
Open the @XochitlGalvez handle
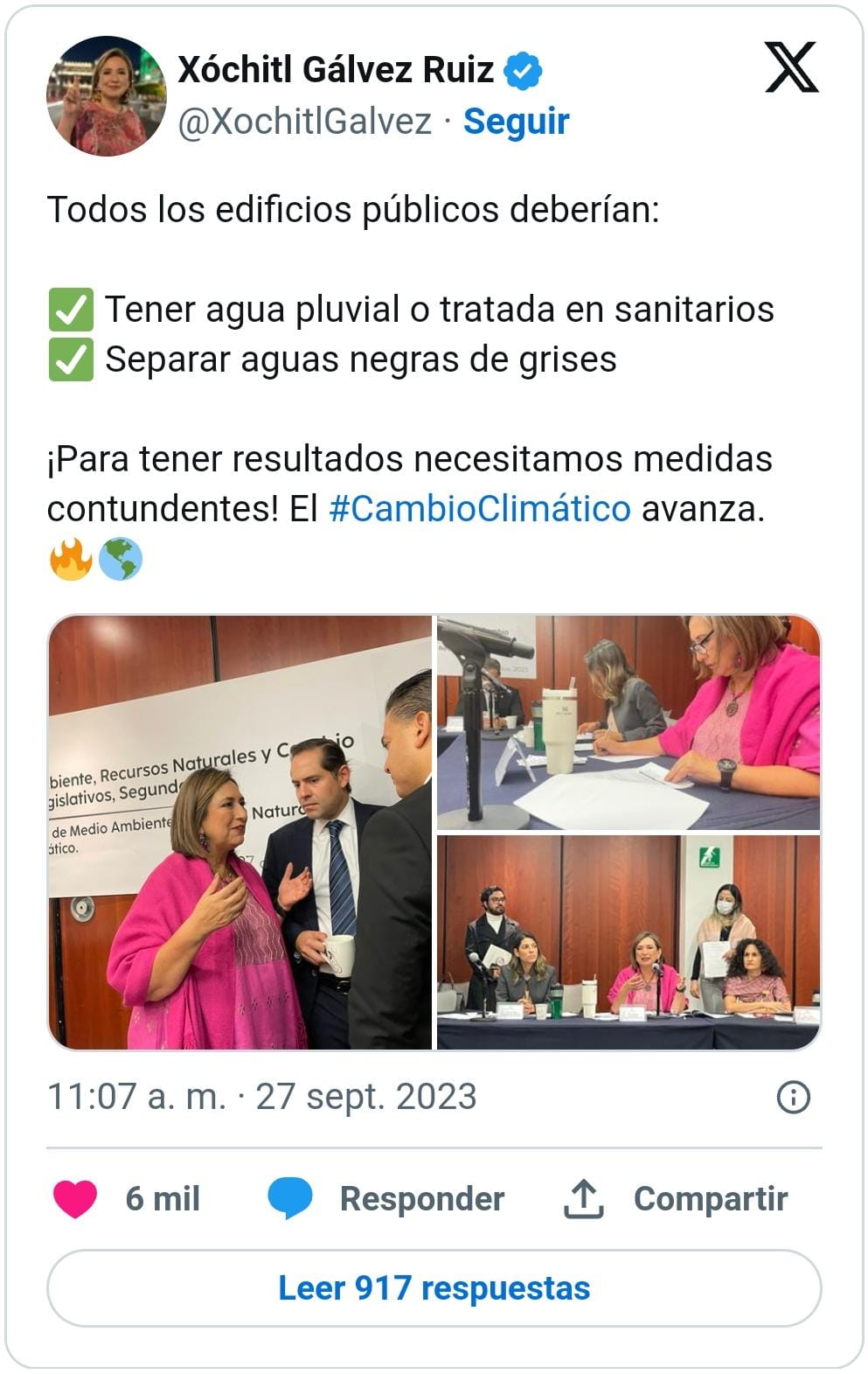coord(304,122)
